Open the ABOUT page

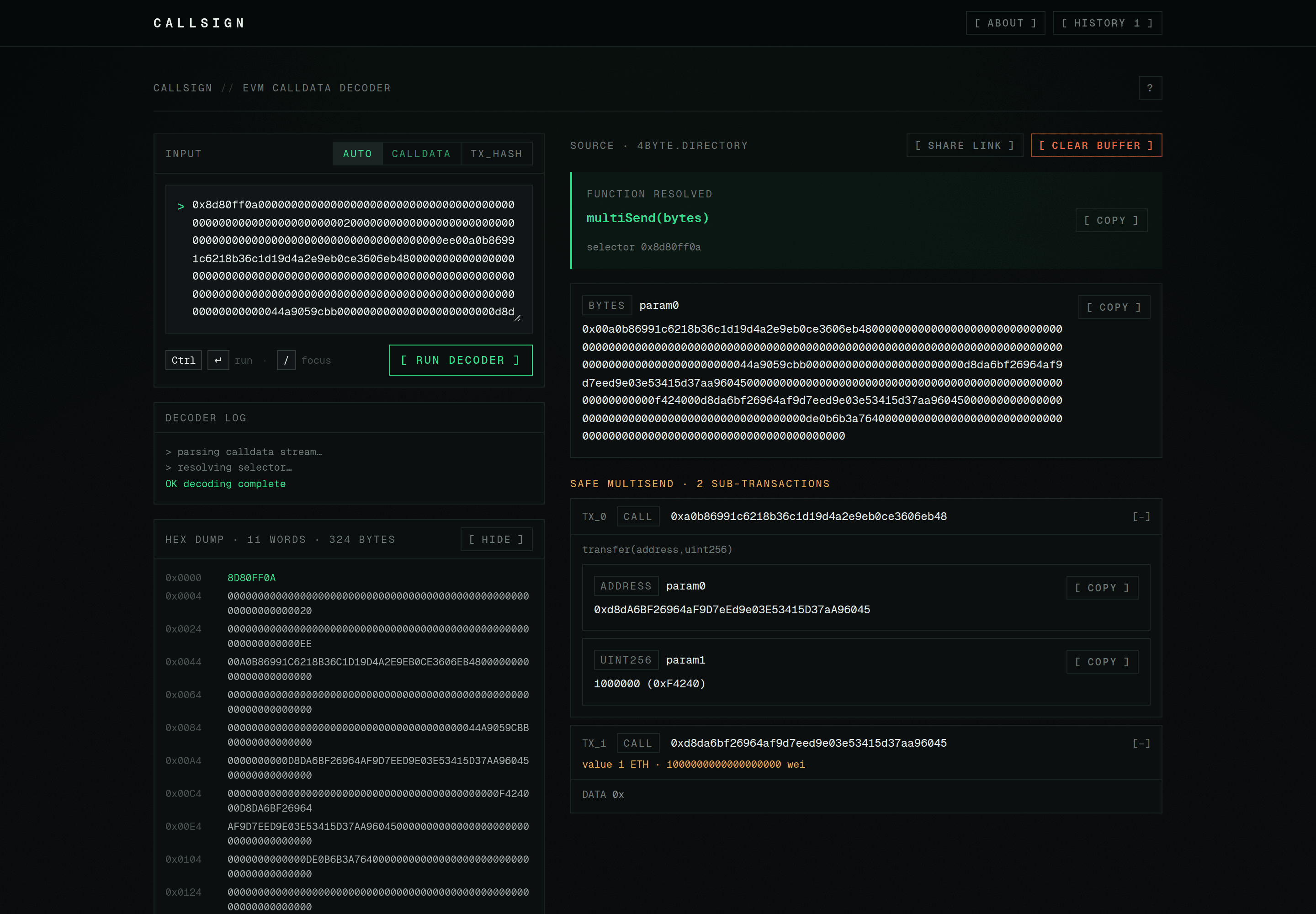coord(1005,23)
